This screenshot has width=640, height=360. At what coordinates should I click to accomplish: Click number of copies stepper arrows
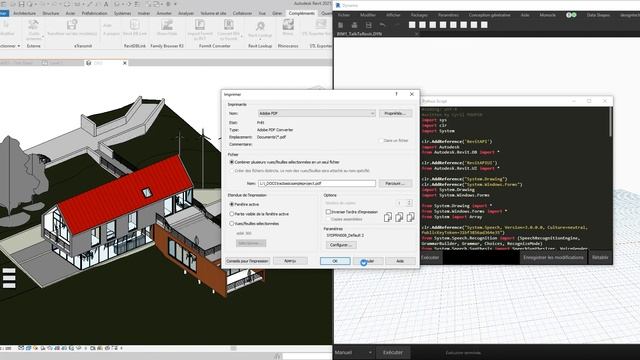tap(409, 203)
